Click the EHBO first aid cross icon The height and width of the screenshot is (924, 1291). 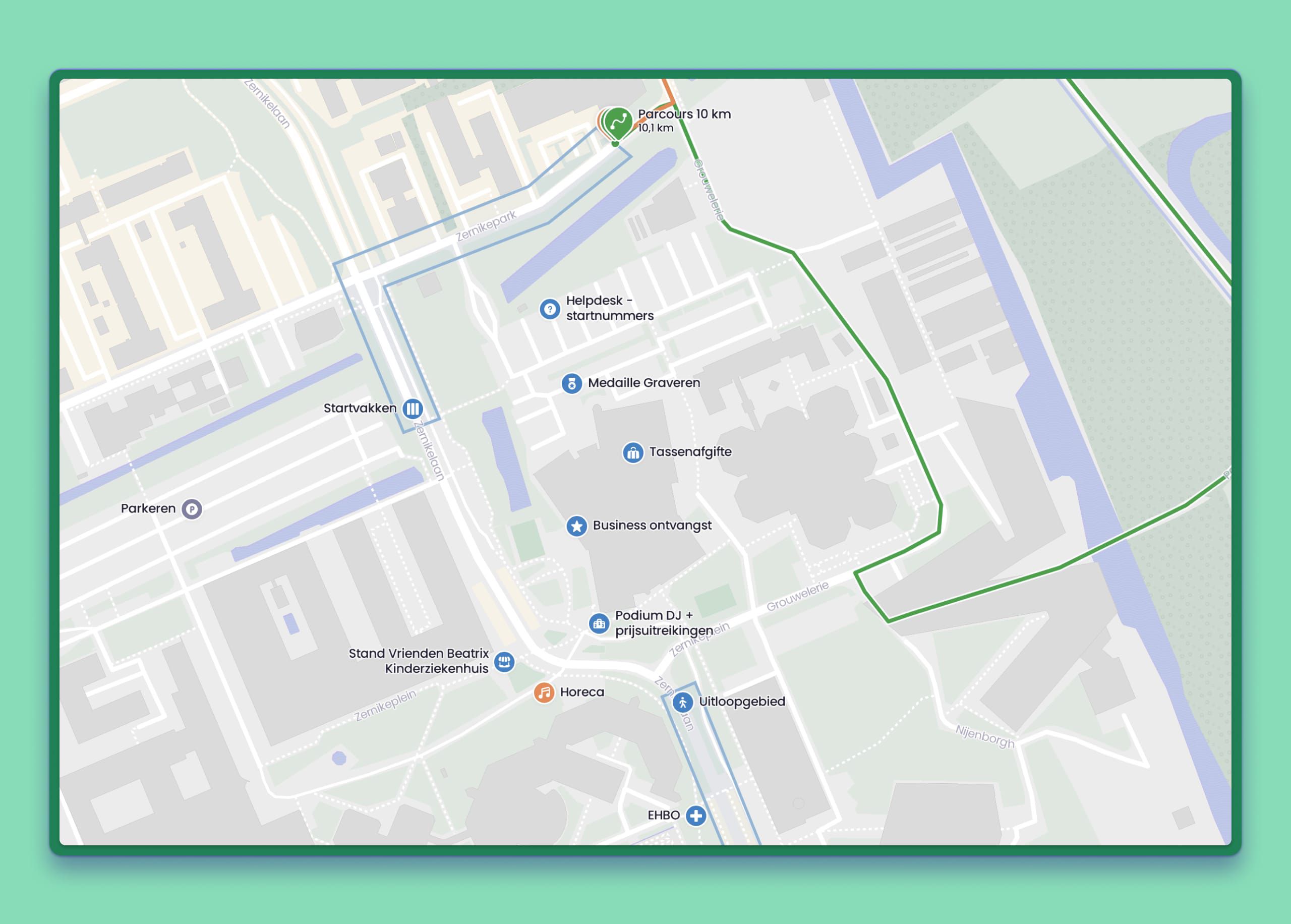(695, 816)
